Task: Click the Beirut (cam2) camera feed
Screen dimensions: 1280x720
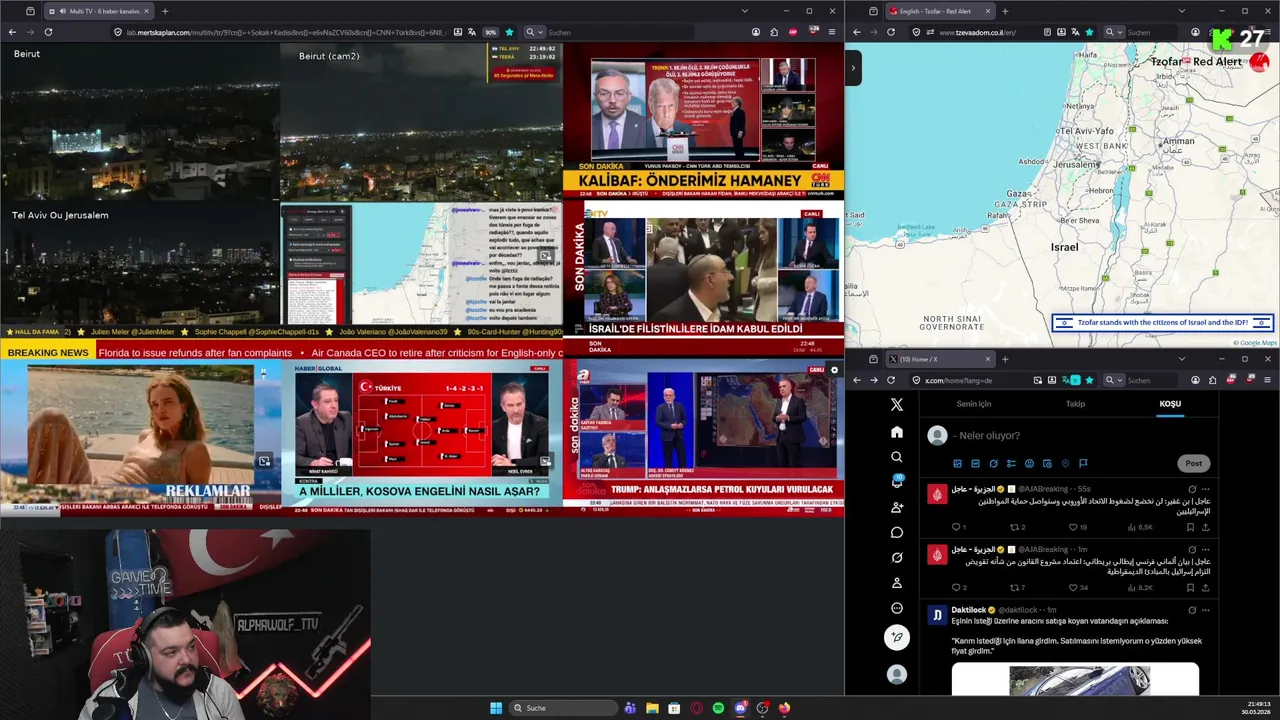Action: tap(421, 120)
